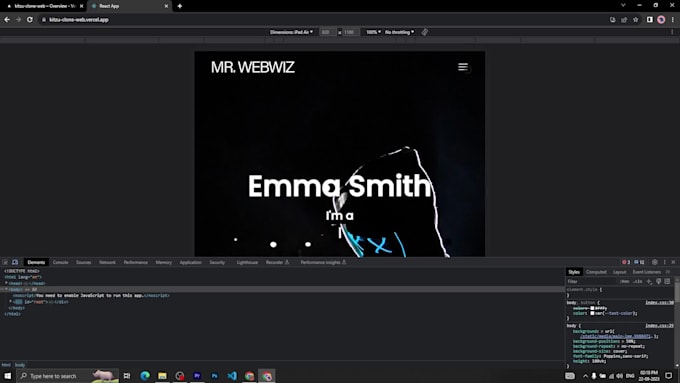The width and height of the screenshot is (680, 383).
Task: Select the Elements DevTools tab
Action: (36, 262)
